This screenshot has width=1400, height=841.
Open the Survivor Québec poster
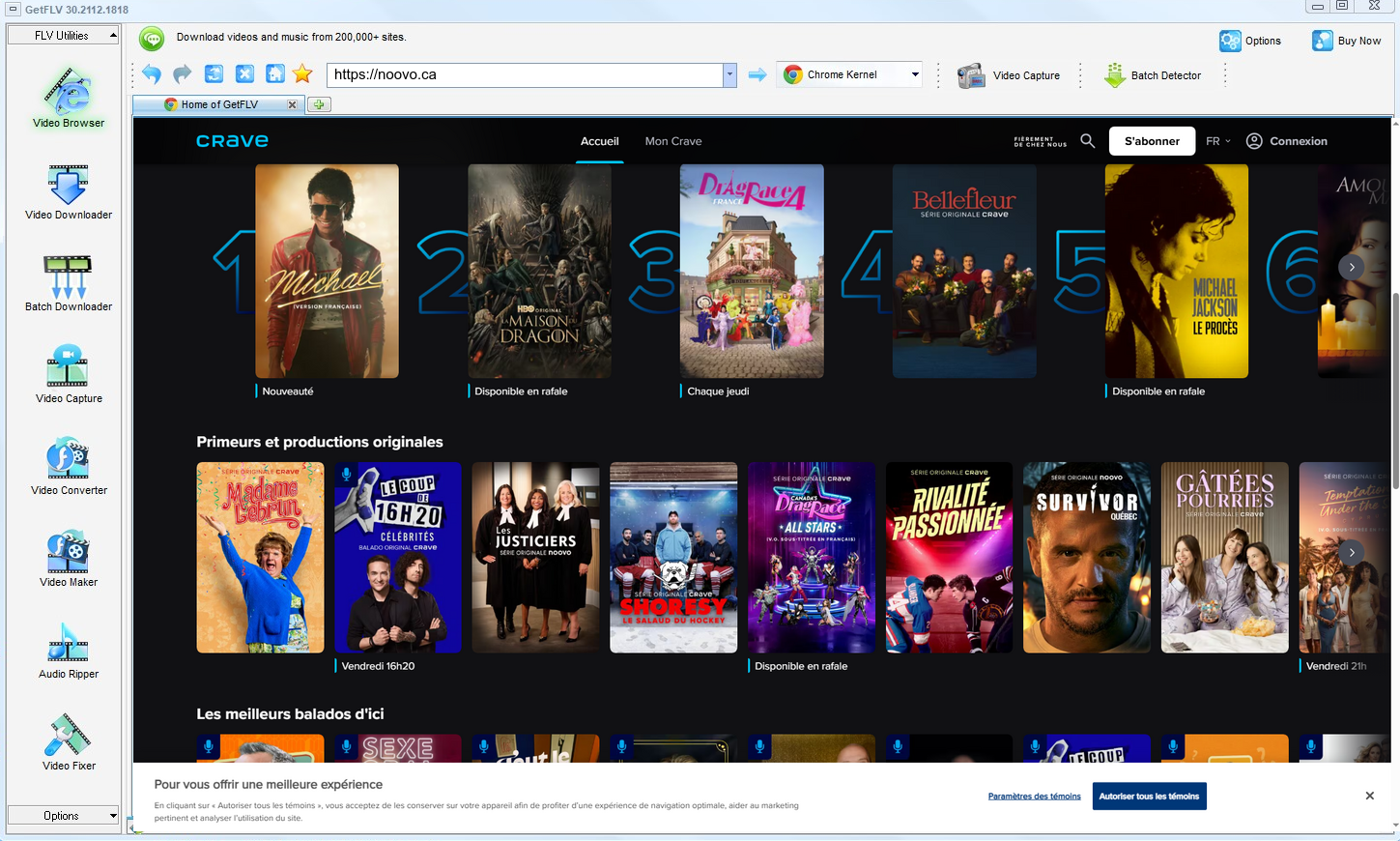pyautogui.click(x=1087, y=558)
